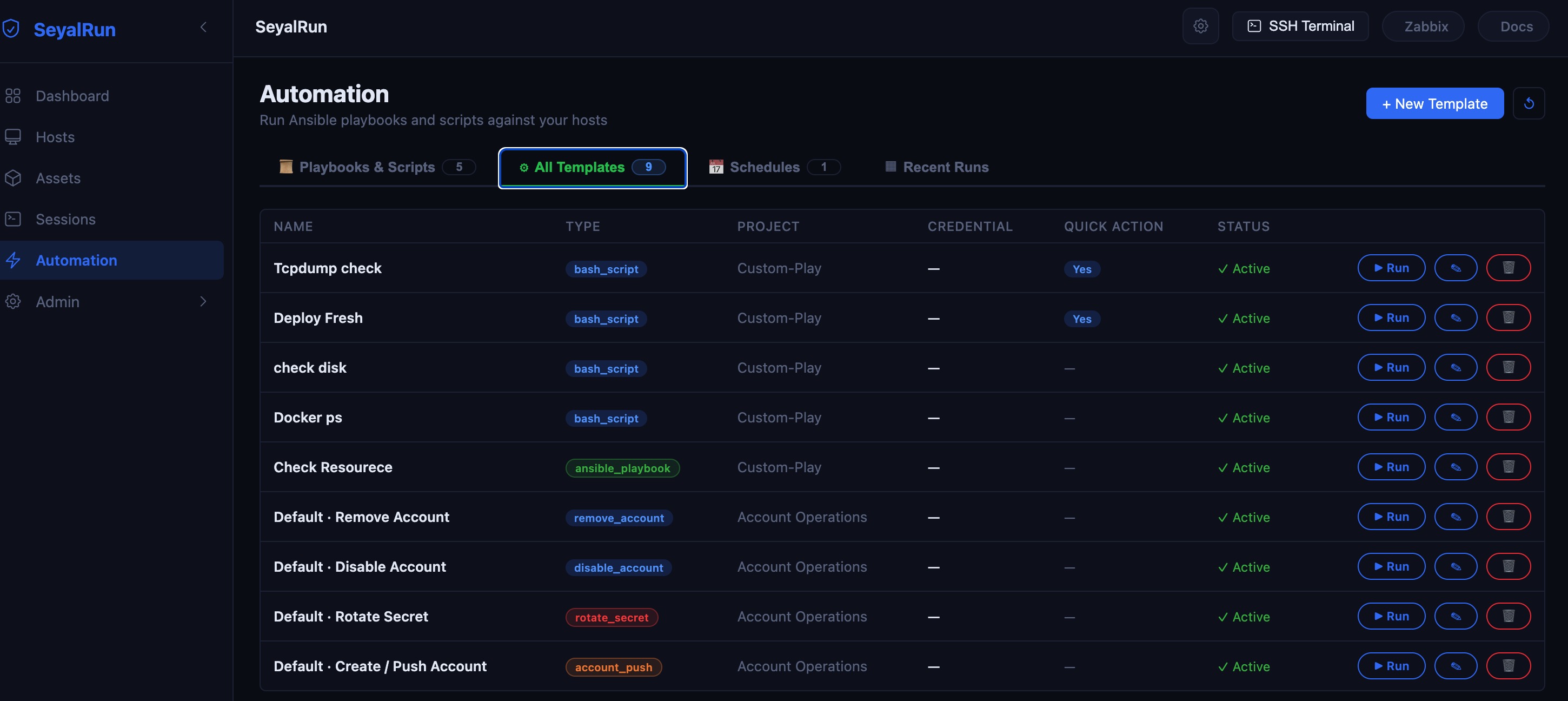Delete the Check Resourece template
The width and height of the screenshot is (1568, 701).
(1509, 467)
